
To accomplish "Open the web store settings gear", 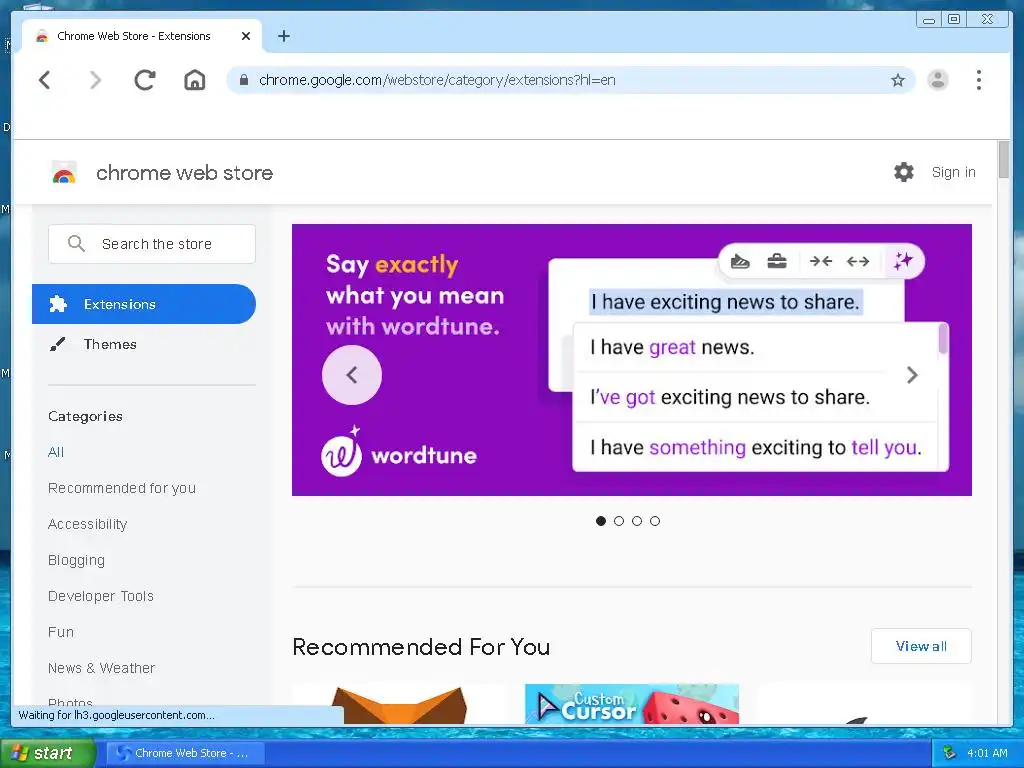I will [904, 172].
